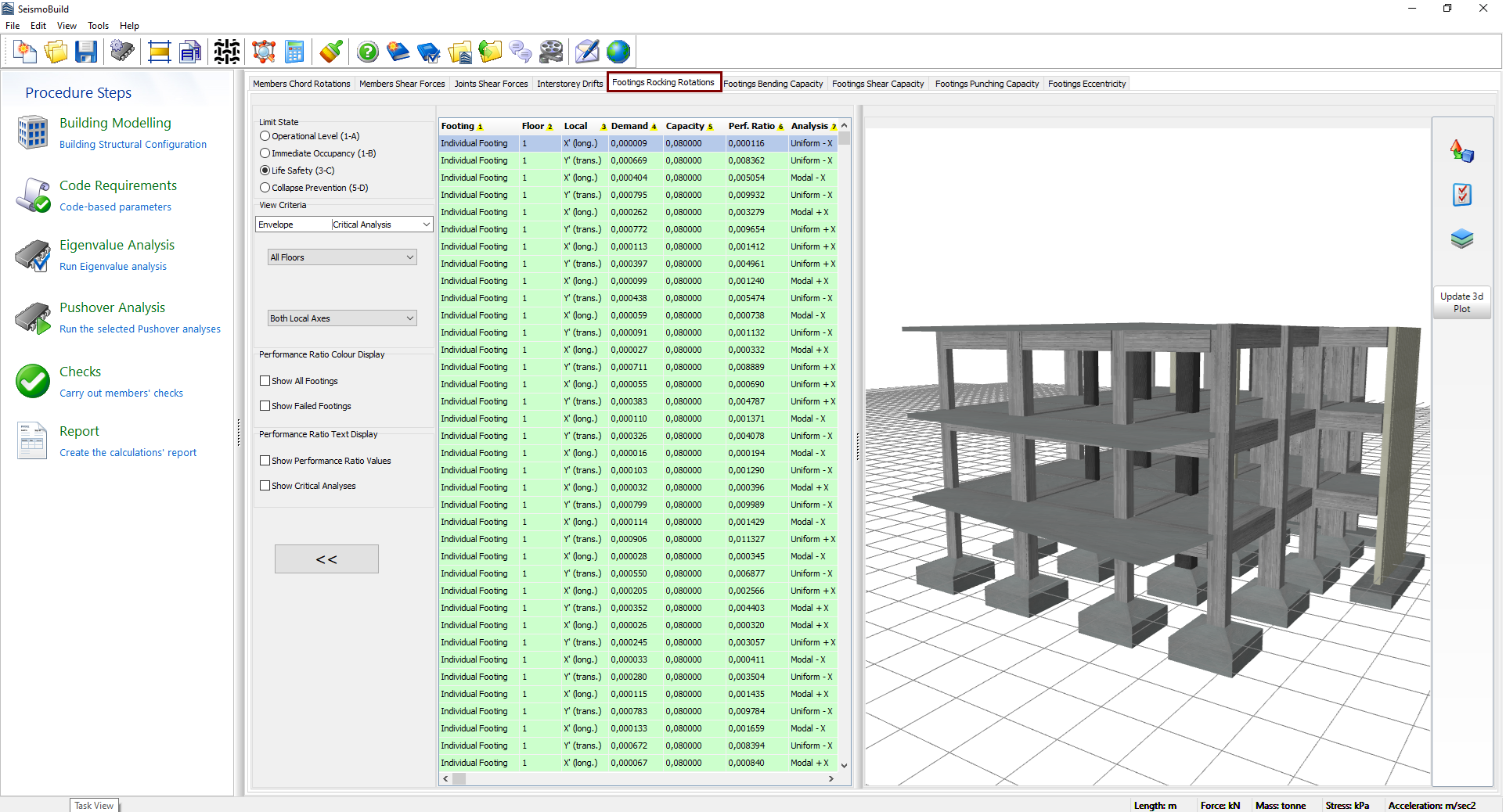Click the paintbrush icon in the toolbar
The image size is (1506, 812).
click(331, 52)
